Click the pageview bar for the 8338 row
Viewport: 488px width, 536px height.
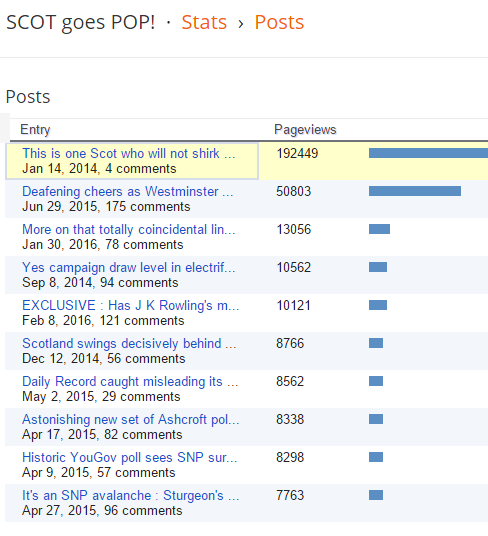pos(376,419)
